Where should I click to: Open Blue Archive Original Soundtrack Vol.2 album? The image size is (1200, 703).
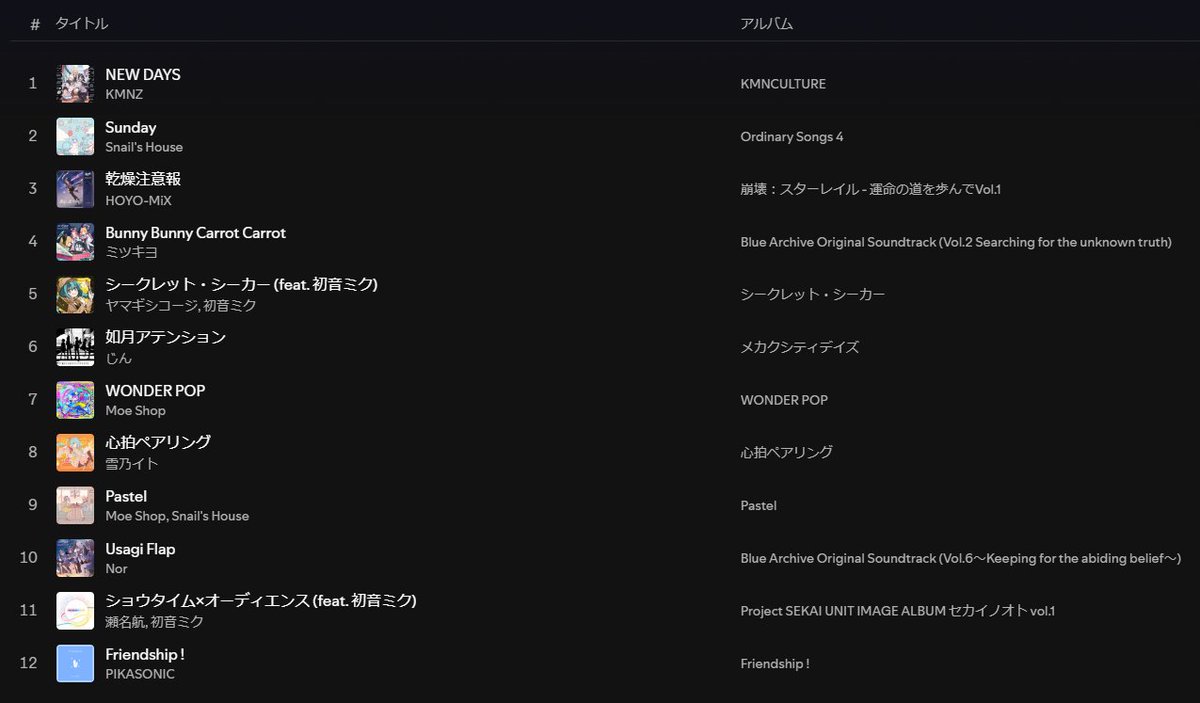click(956, 242)
